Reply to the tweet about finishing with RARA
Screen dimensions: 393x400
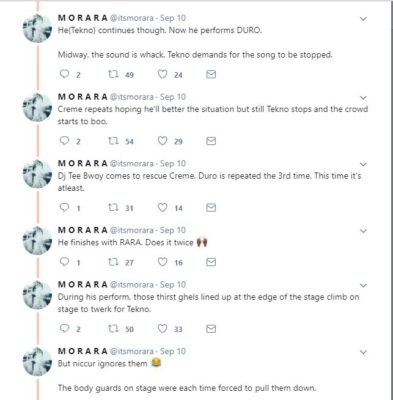[x=64, y=262]
